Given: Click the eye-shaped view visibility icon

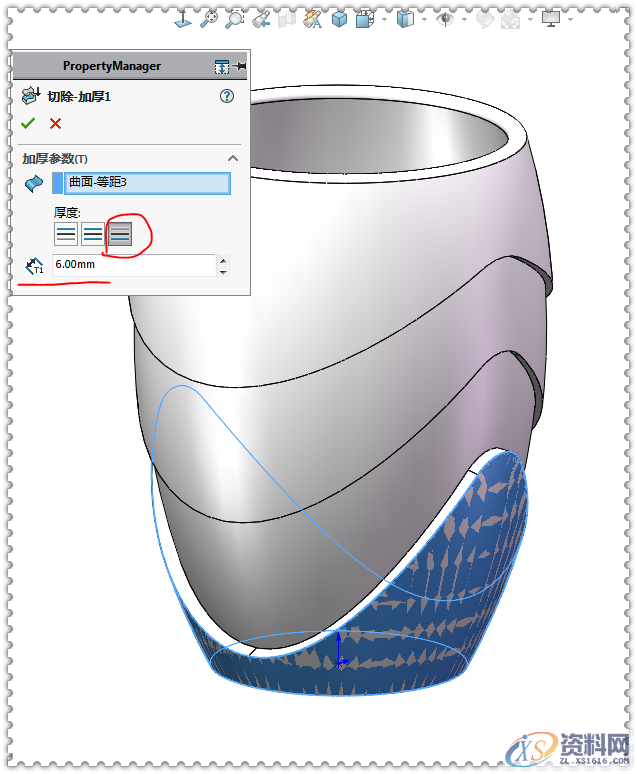Looking at the screenshot, I should tap(445, 19).
